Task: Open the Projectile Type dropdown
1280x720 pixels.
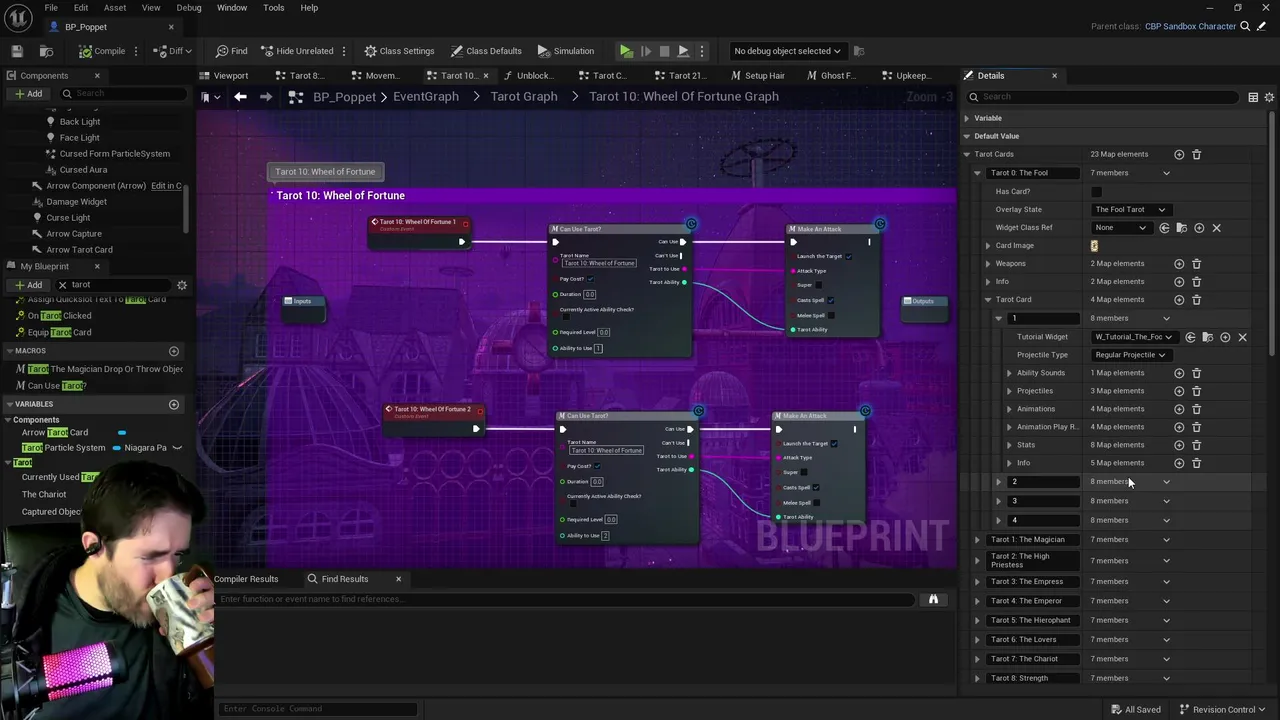Action: [1130, 355]
